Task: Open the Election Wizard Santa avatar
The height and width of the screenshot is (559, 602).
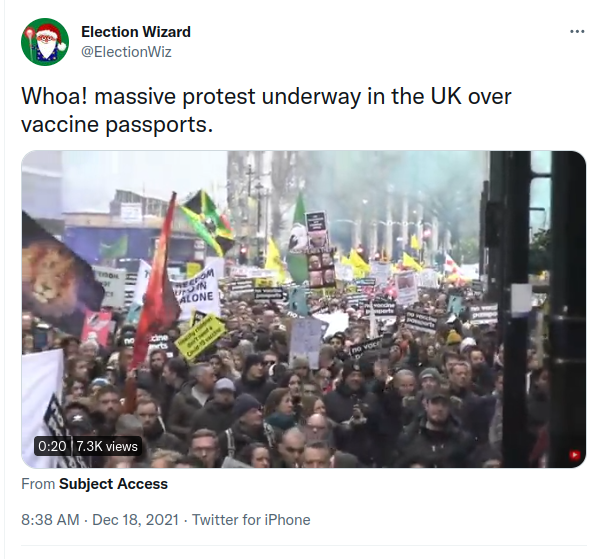Action: tap(45, 42)
